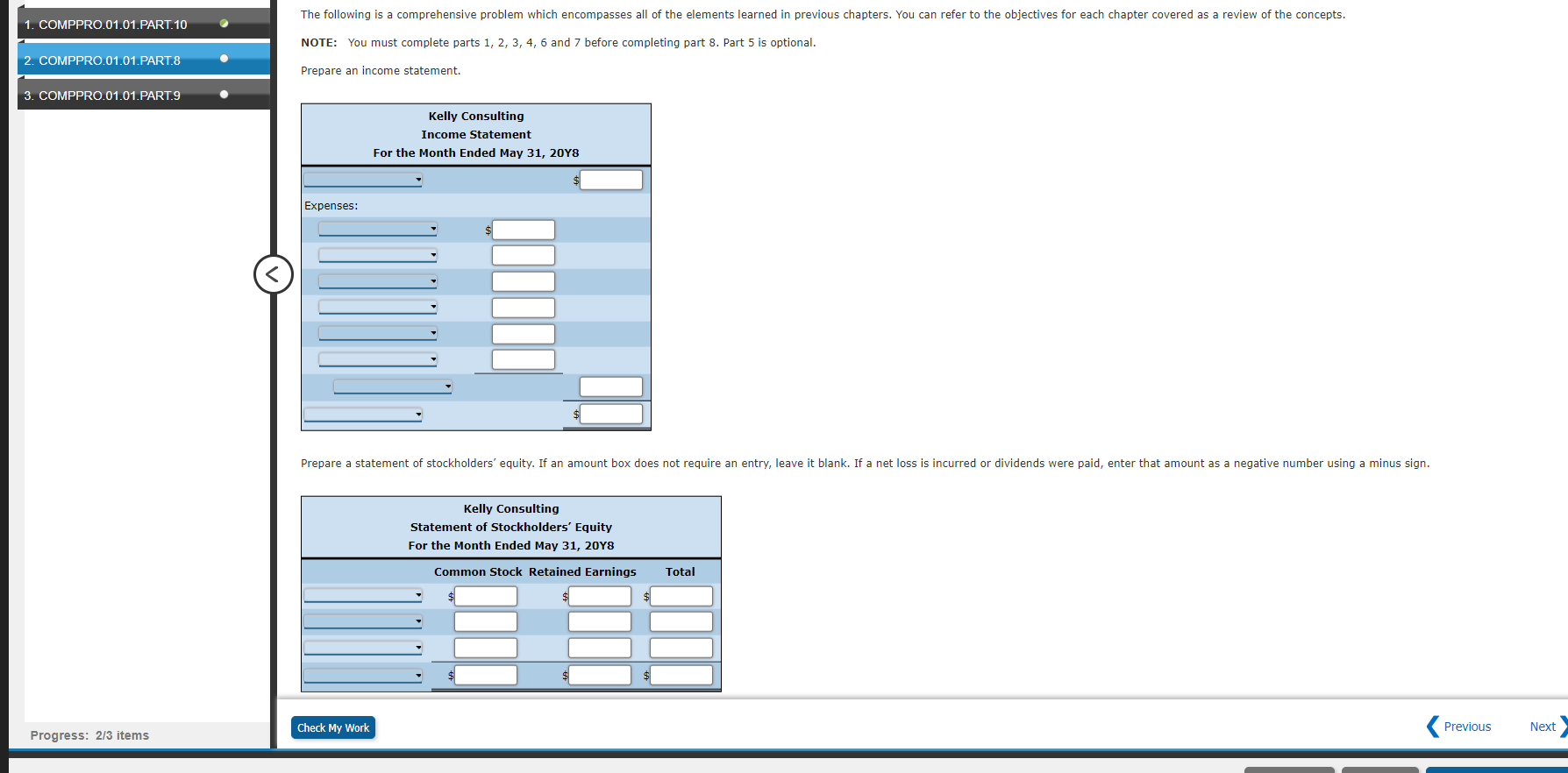
Task: Open second row dropdown in stockholders' equity statement
Action: click(x=363, y=621)
